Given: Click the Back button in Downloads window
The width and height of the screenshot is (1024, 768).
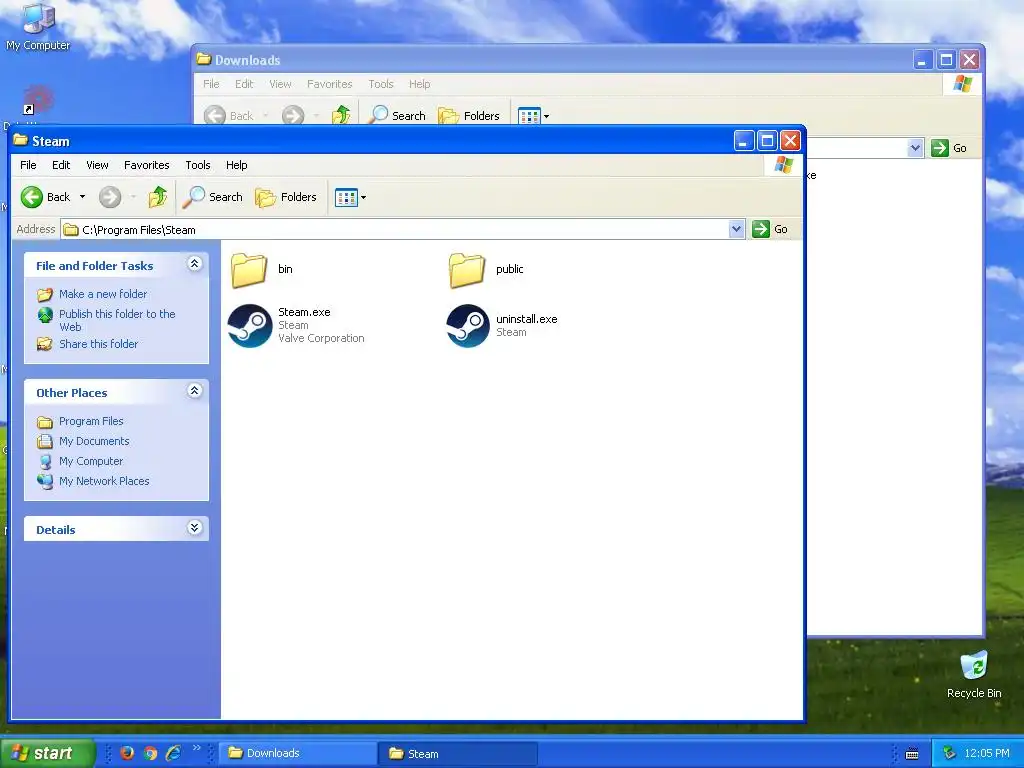Looking at the screenshot, I should (x=229, y=116).
